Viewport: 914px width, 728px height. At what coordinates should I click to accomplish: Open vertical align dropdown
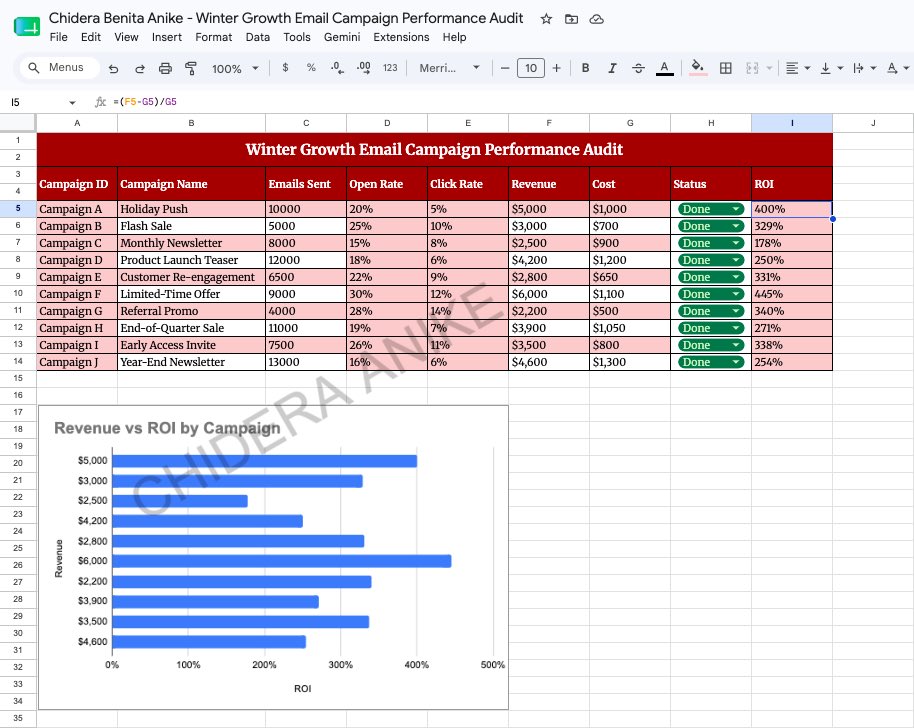831,68
